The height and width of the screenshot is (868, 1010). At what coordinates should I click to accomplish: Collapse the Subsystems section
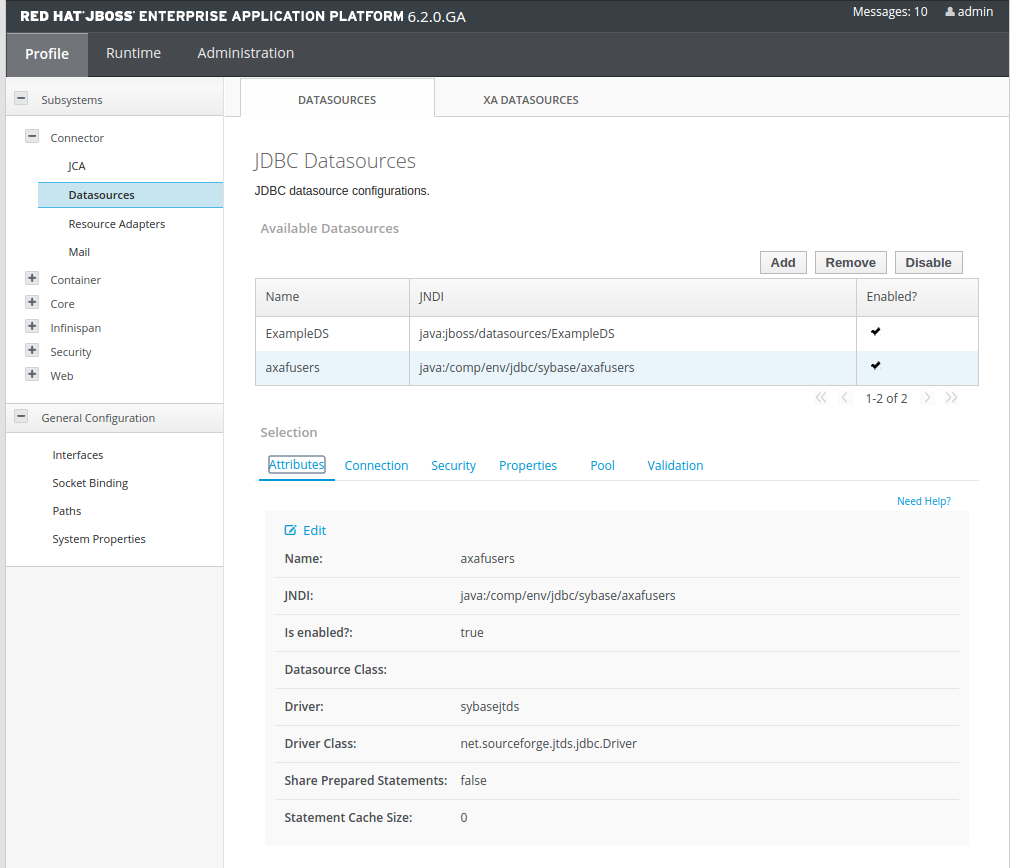21,99
